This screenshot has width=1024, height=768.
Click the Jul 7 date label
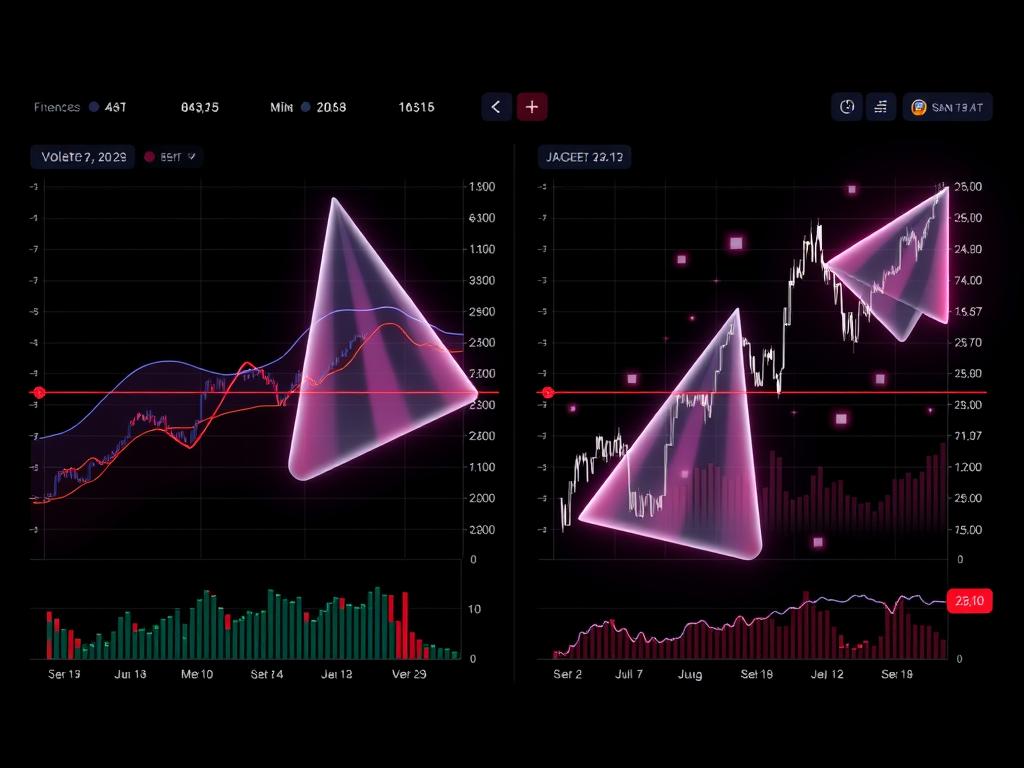pyautogui.click(x=628, y=674)
